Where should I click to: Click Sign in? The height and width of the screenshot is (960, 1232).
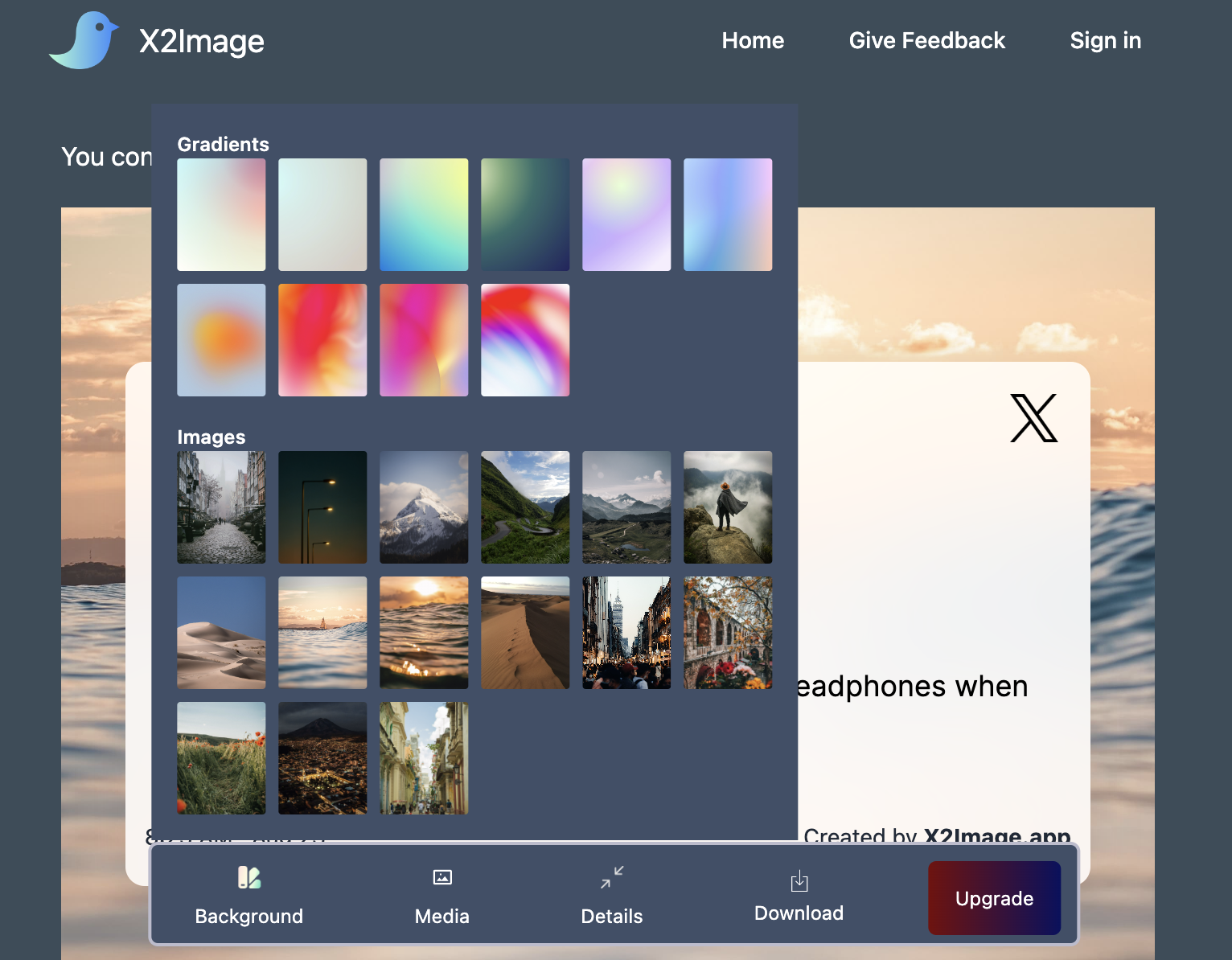coord(1106,40)
